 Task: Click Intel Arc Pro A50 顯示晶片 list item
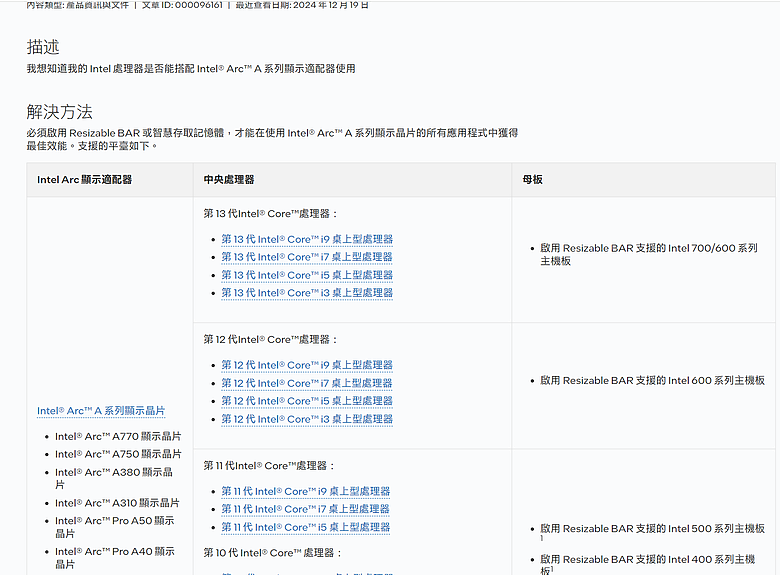click(115, 527)
